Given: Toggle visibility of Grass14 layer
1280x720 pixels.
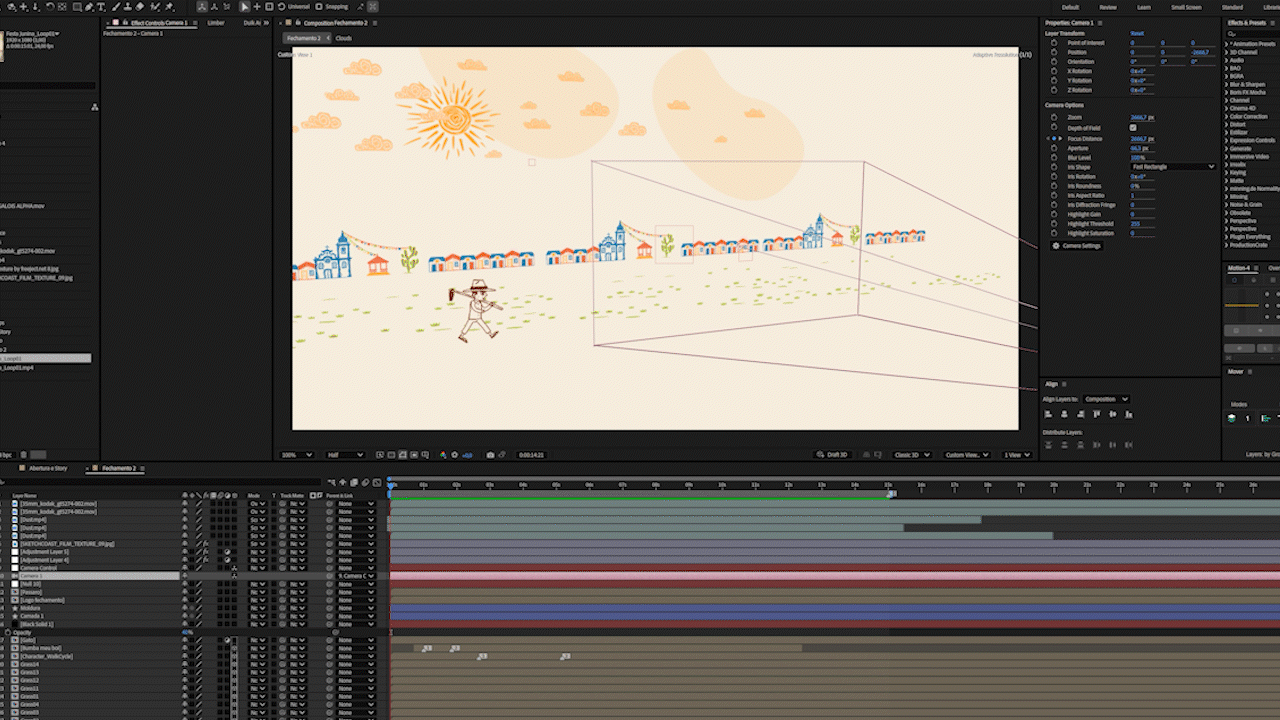Looking at the screenshot, I should click(185, 664).
